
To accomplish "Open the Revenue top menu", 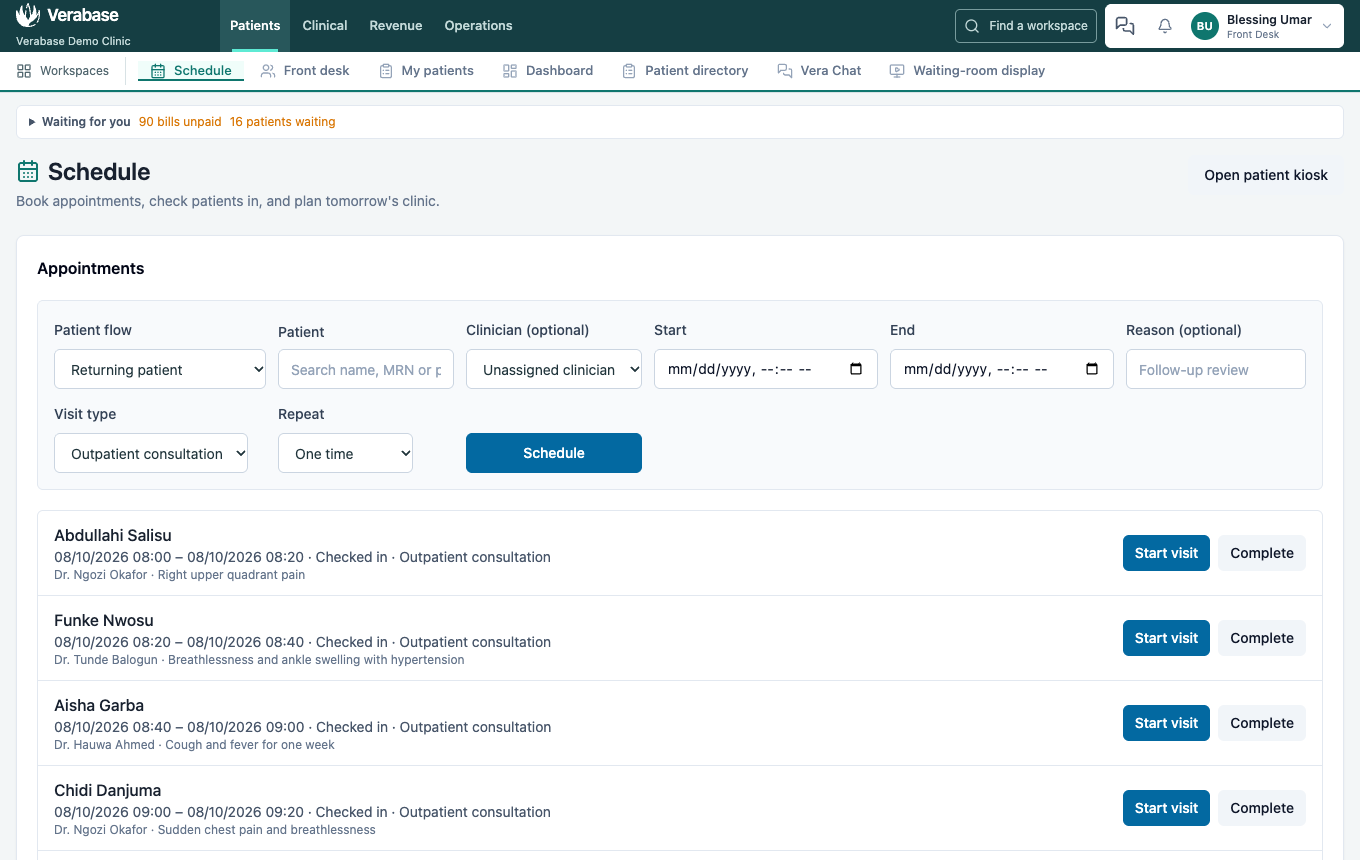I will point(396,26).
